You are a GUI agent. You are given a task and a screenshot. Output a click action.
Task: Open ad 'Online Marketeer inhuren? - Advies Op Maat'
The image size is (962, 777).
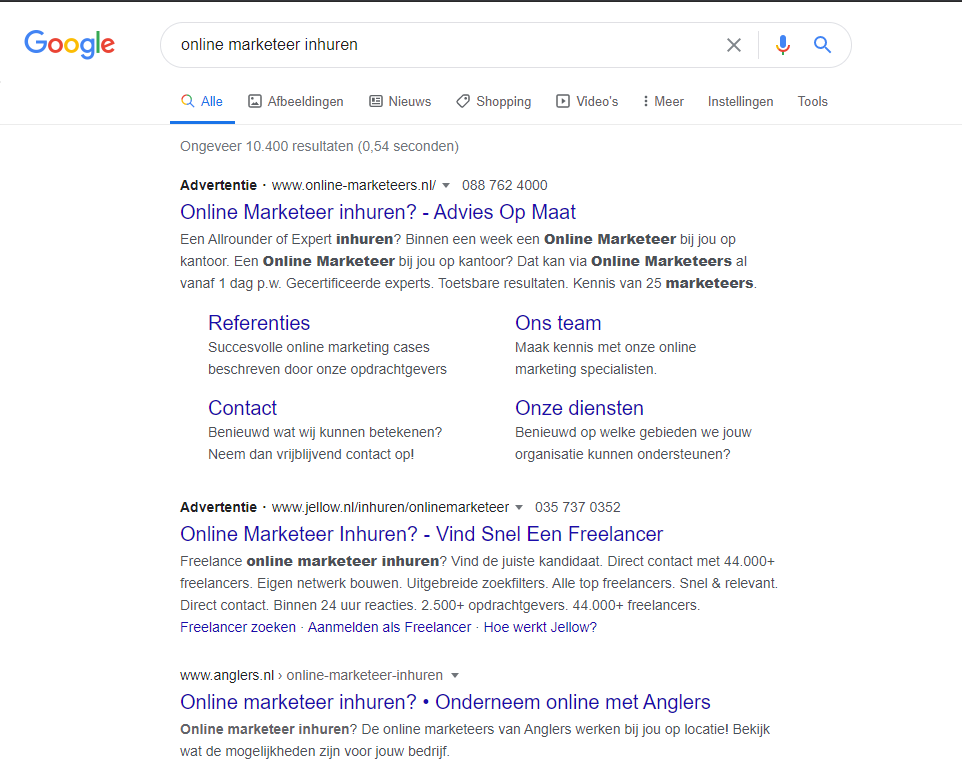[378, 212]
